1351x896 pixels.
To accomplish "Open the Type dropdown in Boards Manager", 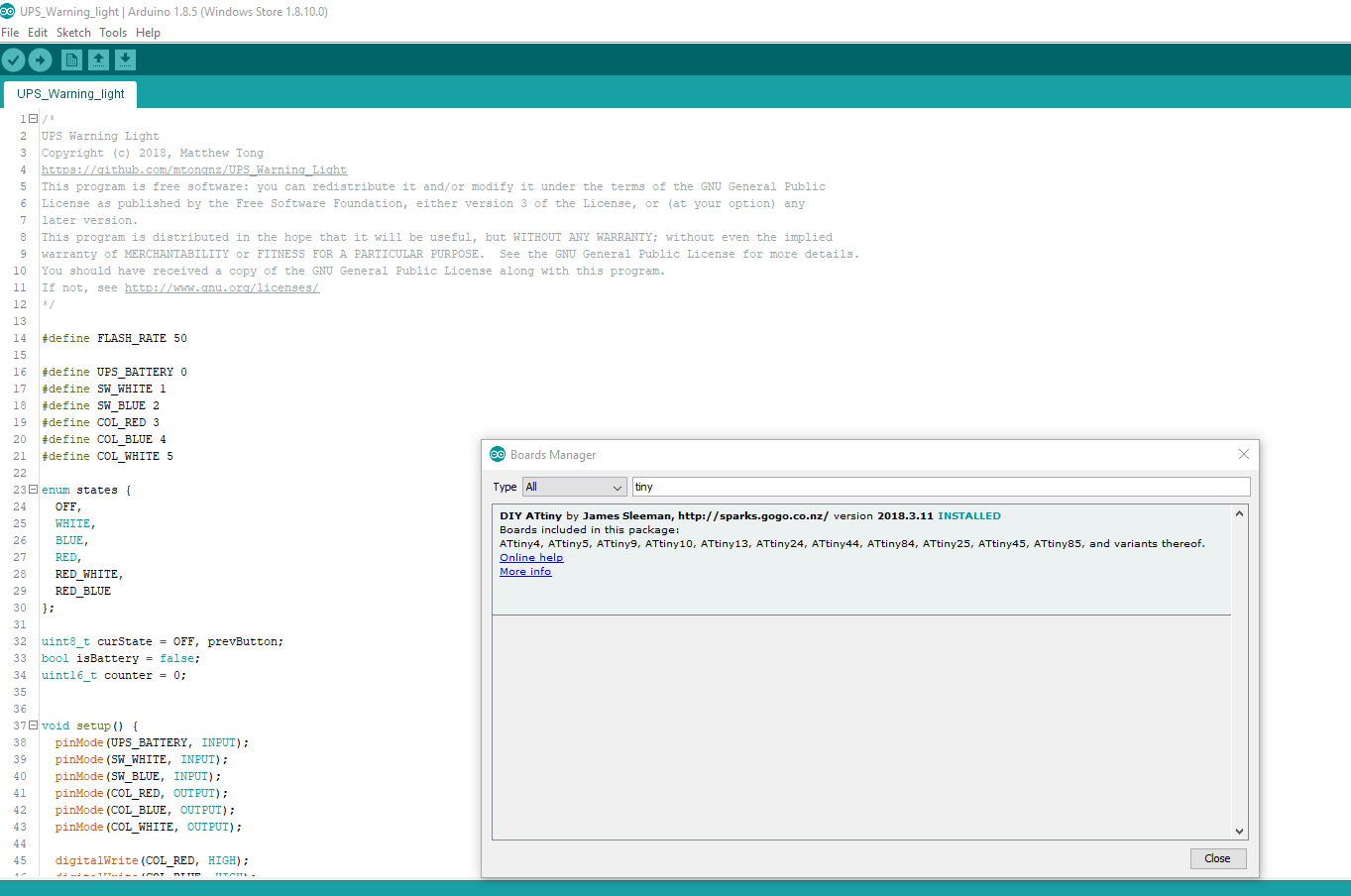I will tap(575, 487).
